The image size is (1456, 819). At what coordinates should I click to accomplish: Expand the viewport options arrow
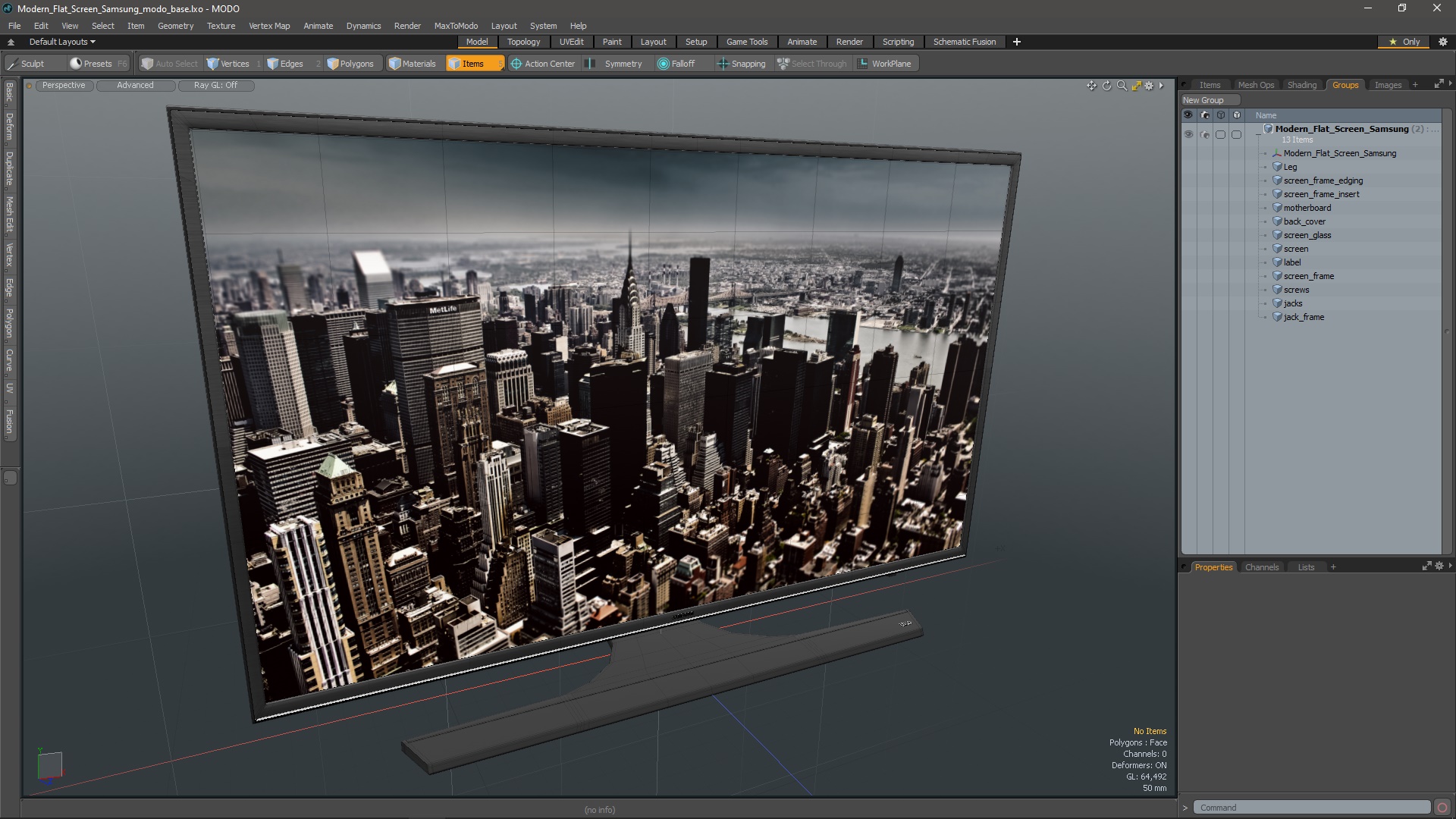[1161, 86]
